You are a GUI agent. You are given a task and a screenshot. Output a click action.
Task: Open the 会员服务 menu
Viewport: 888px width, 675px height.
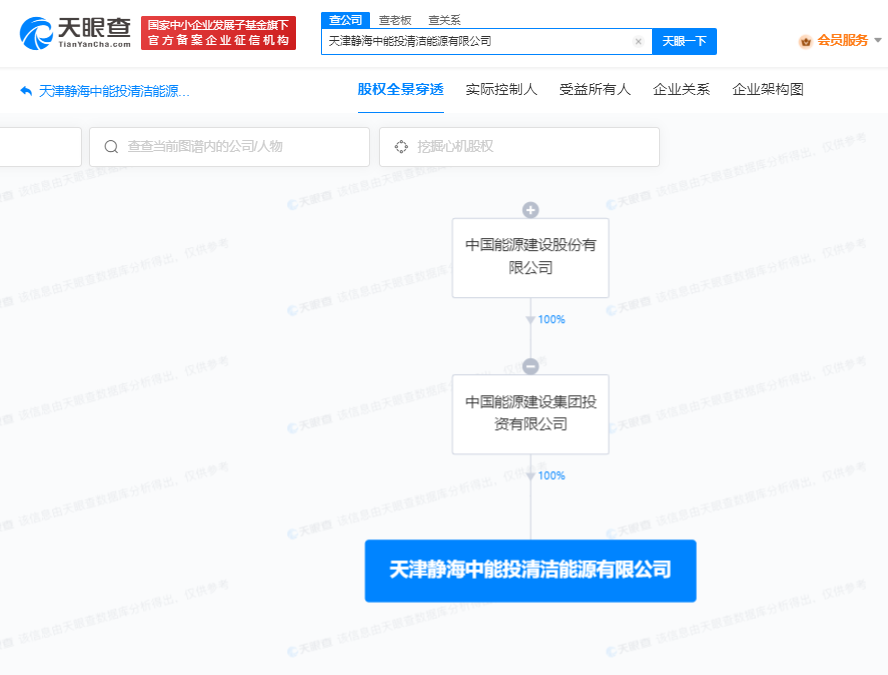coord(842,41)
